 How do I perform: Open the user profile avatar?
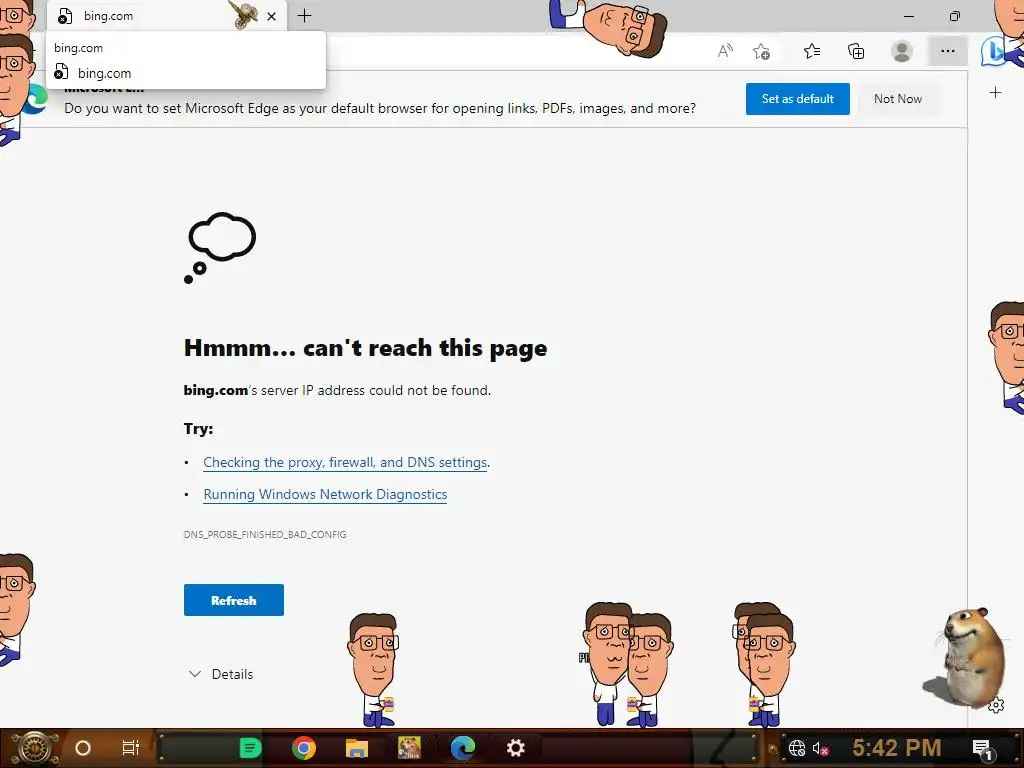(x=902, y=51)
